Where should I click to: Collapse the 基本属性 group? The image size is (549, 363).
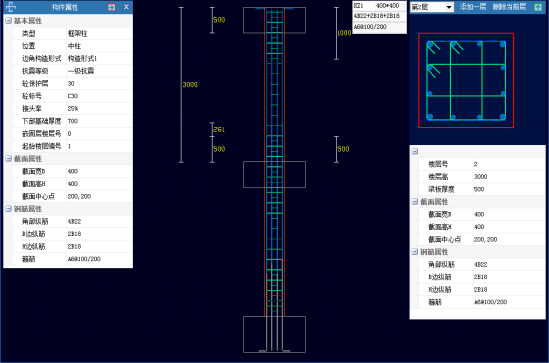click(9, 21)
